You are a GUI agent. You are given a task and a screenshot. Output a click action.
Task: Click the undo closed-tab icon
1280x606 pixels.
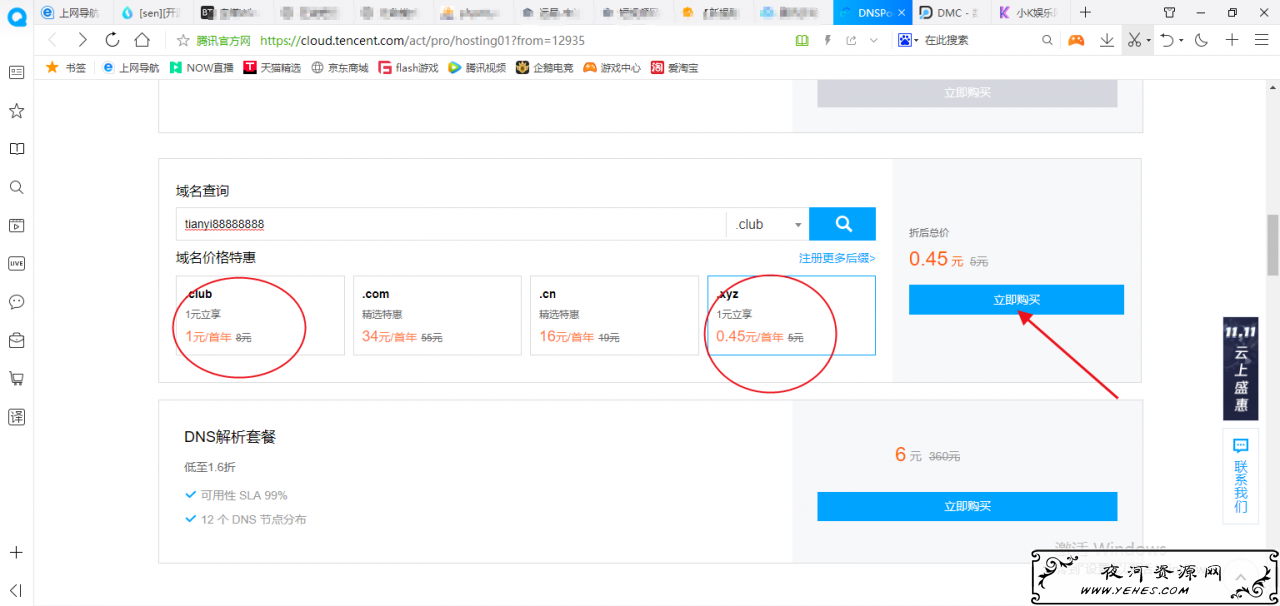click(x=1166, y=40)
